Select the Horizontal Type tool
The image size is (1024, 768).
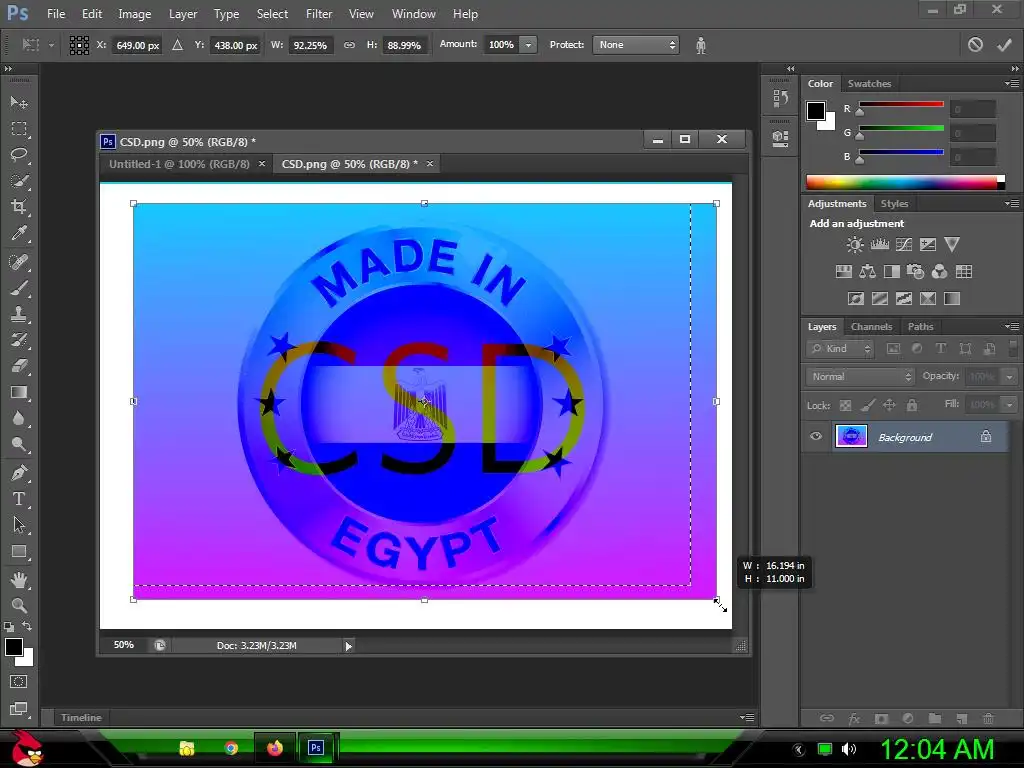(19, 499)
